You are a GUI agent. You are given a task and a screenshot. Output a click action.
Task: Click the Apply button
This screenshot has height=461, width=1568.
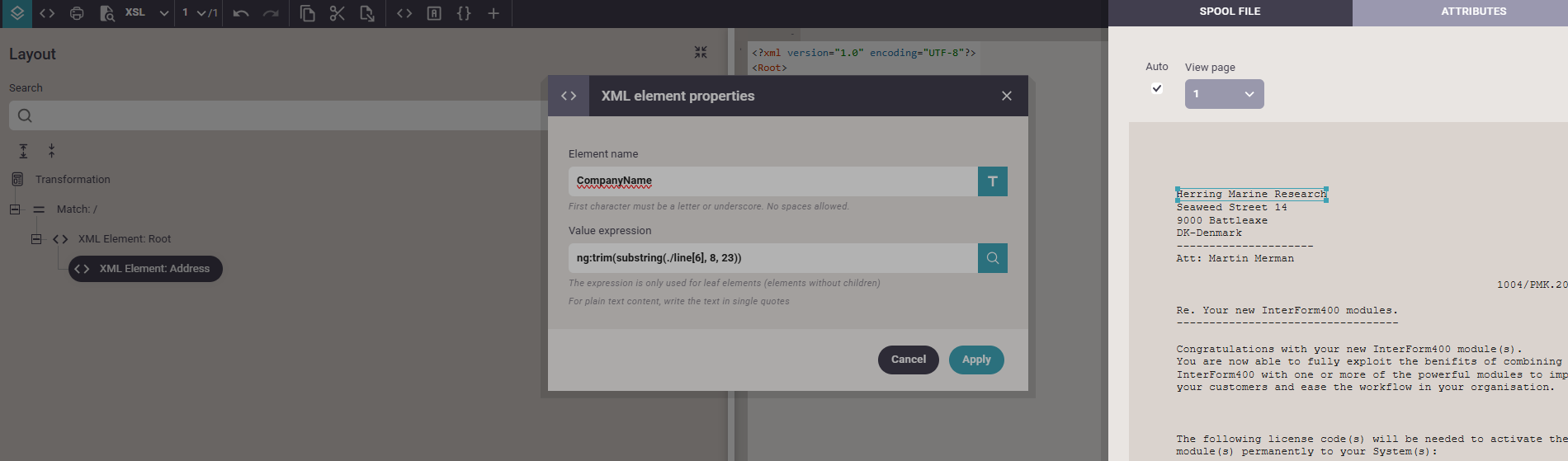[x=976, y=360]
